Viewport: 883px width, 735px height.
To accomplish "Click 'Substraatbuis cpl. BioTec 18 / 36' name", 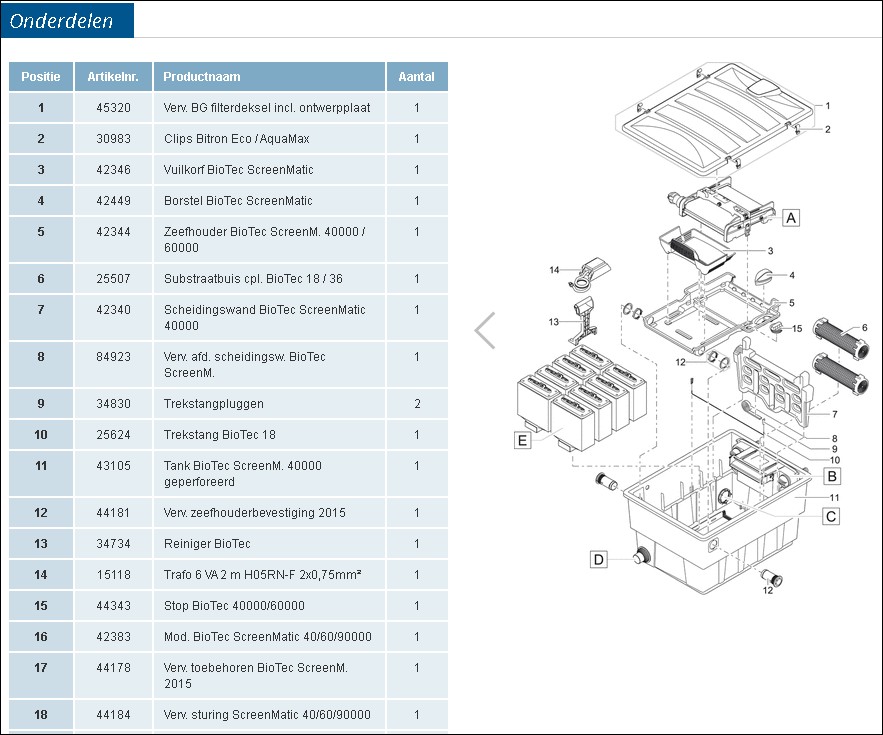I will pyautogui.click(x=253, y=279).
